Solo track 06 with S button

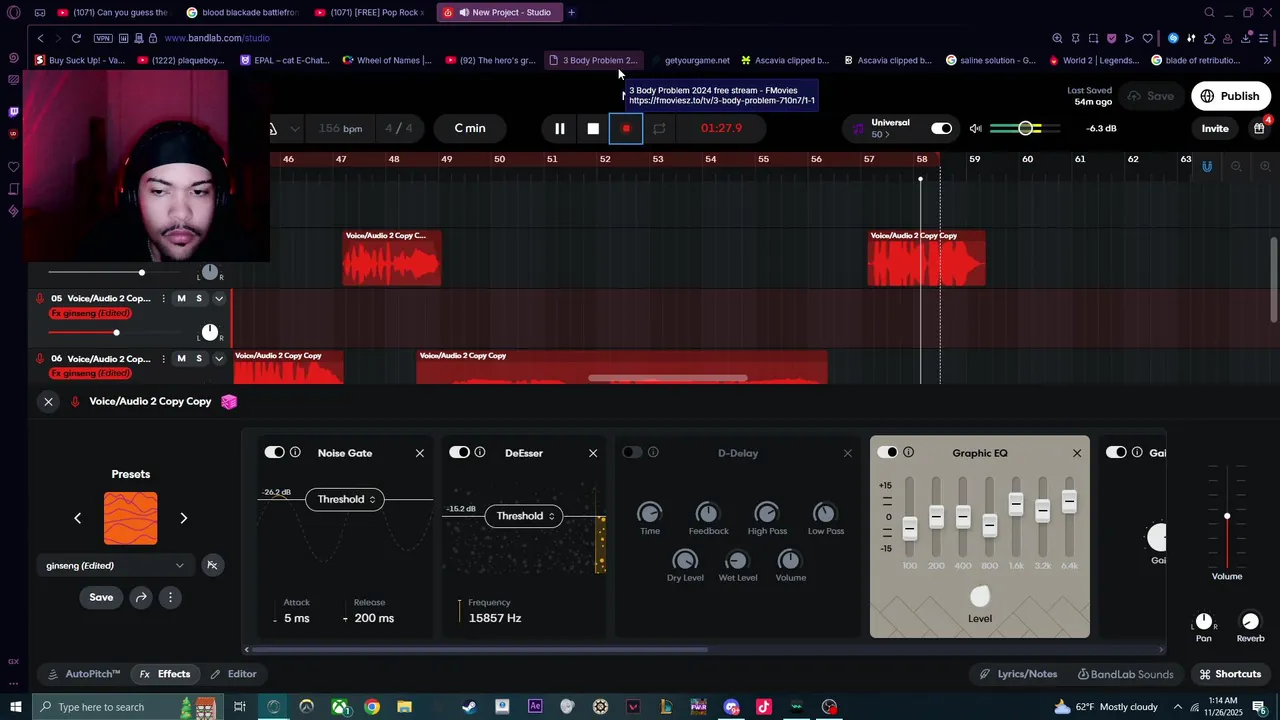click(199, 358)
